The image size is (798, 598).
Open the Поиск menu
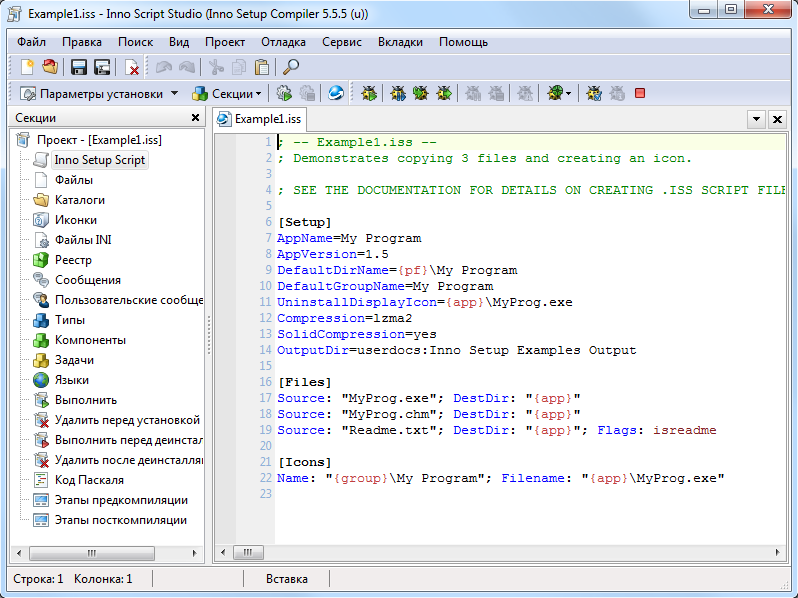coord(135,42)
